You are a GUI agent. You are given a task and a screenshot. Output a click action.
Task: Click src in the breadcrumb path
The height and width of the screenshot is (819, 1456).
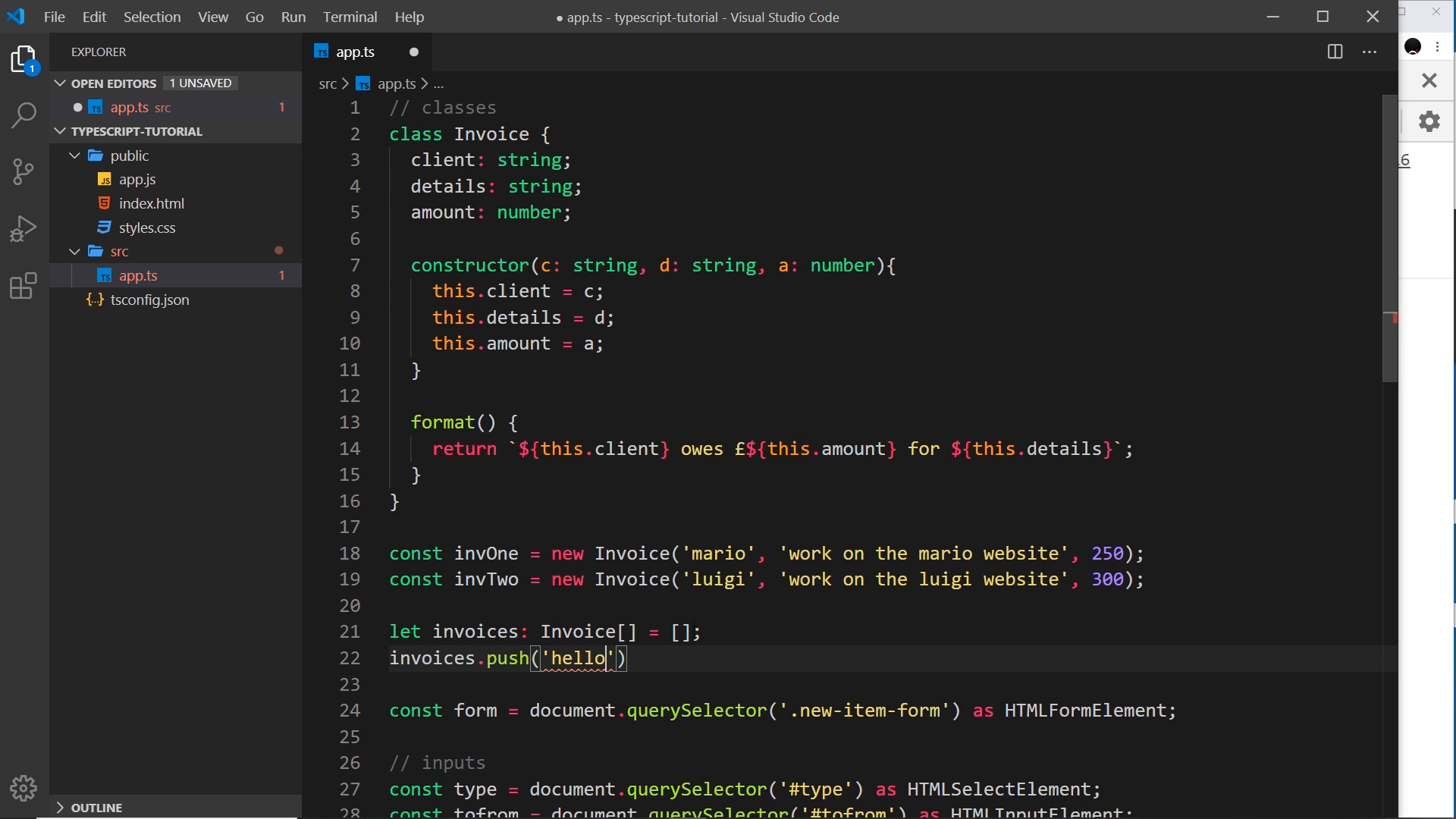(328, 83)
